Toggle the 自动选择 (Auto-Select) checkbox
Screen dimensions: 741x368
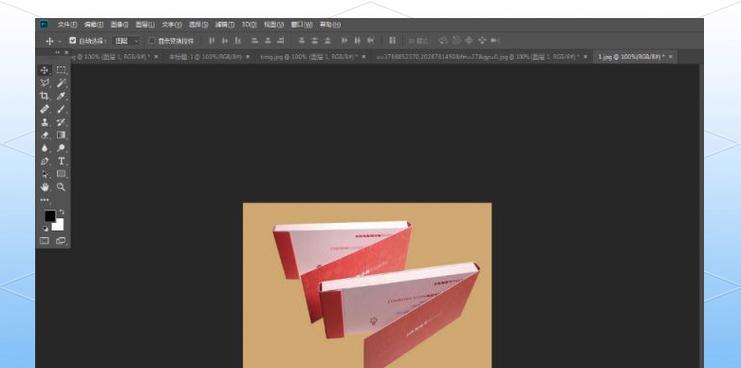pos(72,41)
